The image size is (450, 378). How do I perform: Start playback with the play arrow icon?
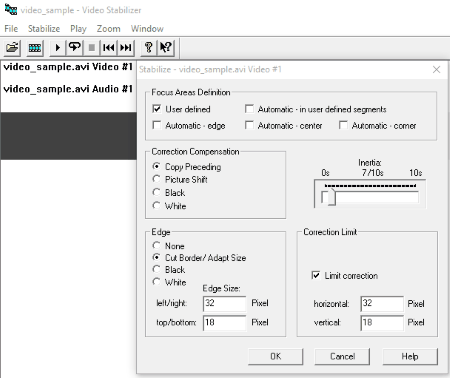(57, 48)
